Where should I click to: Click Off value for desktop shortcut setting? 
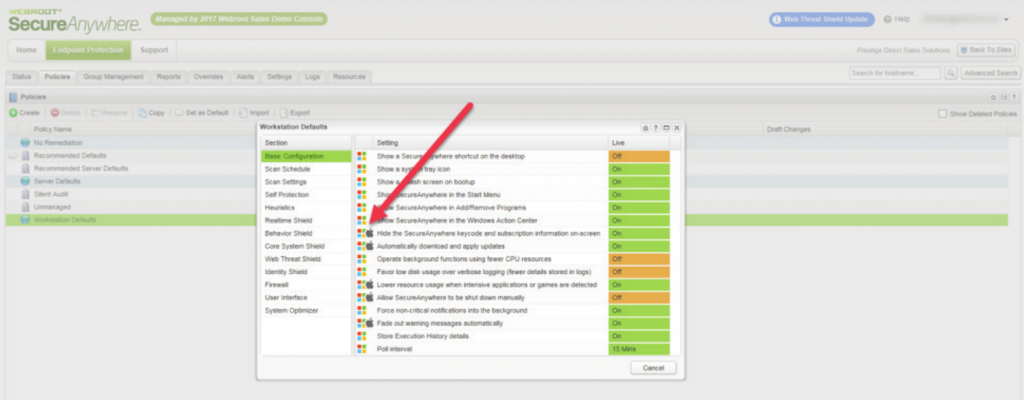pos(639,157)
